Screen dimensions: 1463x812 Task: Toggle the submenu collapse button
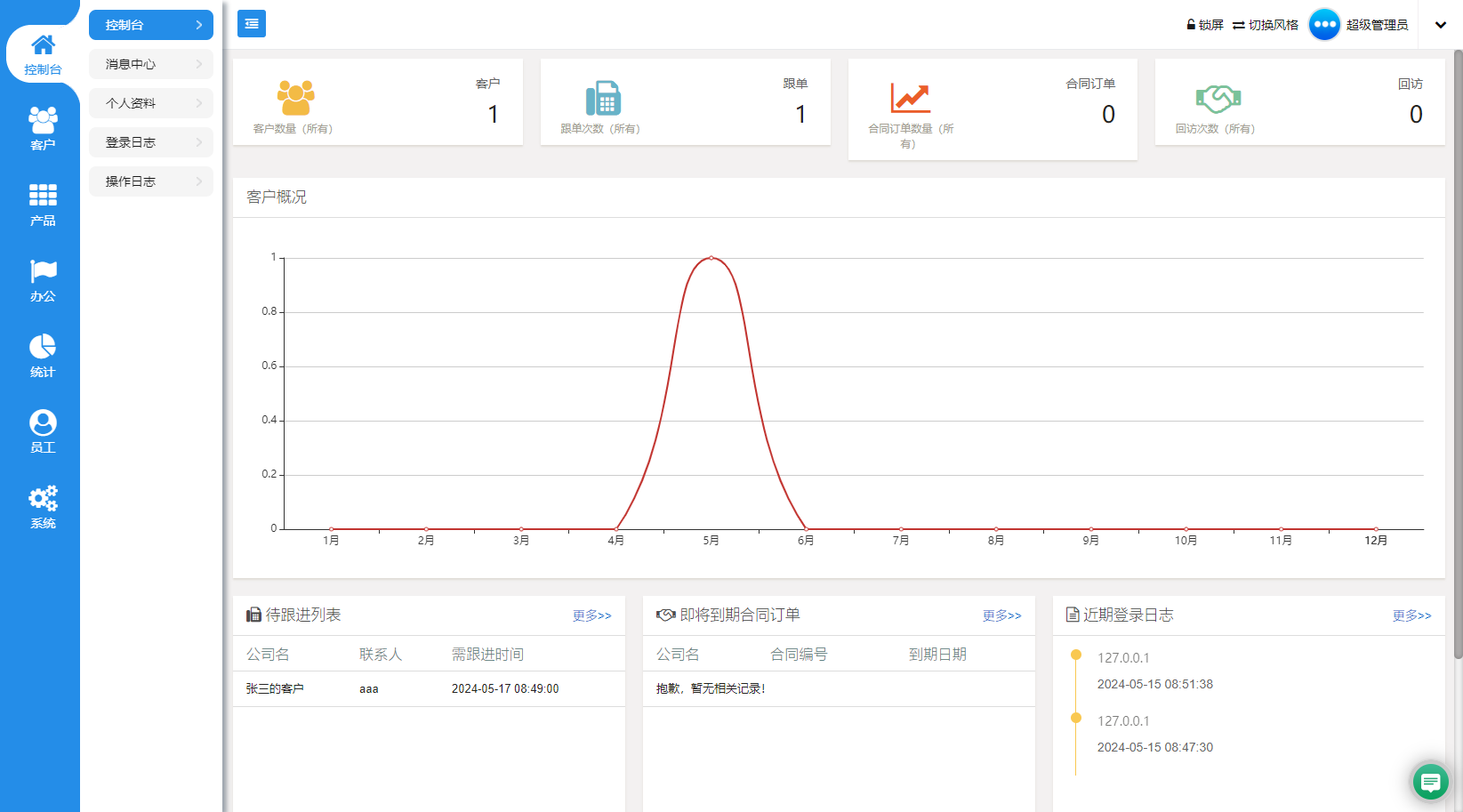click(252, 24)
